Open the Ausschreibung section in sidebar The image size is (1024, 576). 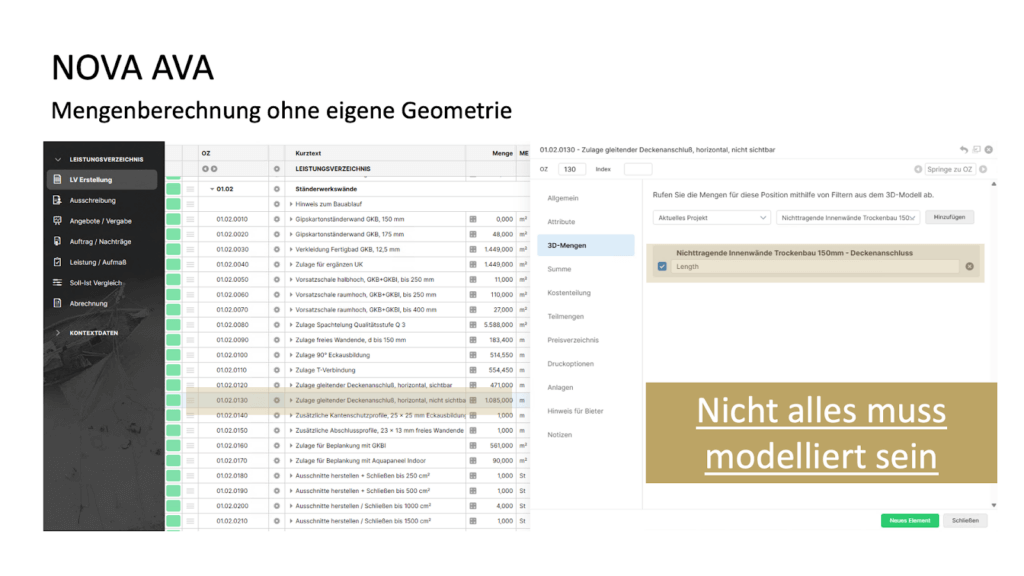point(92,200)
